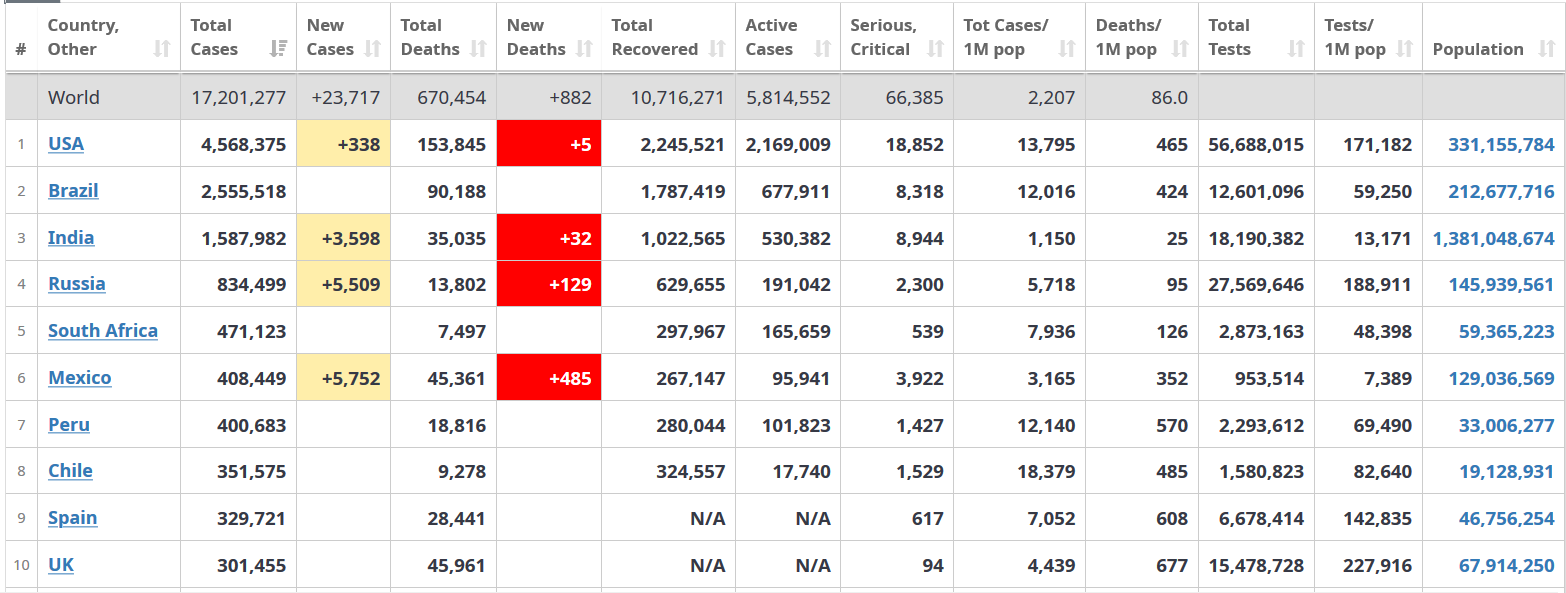Viewport: 1566px width, 593px height.
Task: Follow the Chile link
Action: (70, 471)
